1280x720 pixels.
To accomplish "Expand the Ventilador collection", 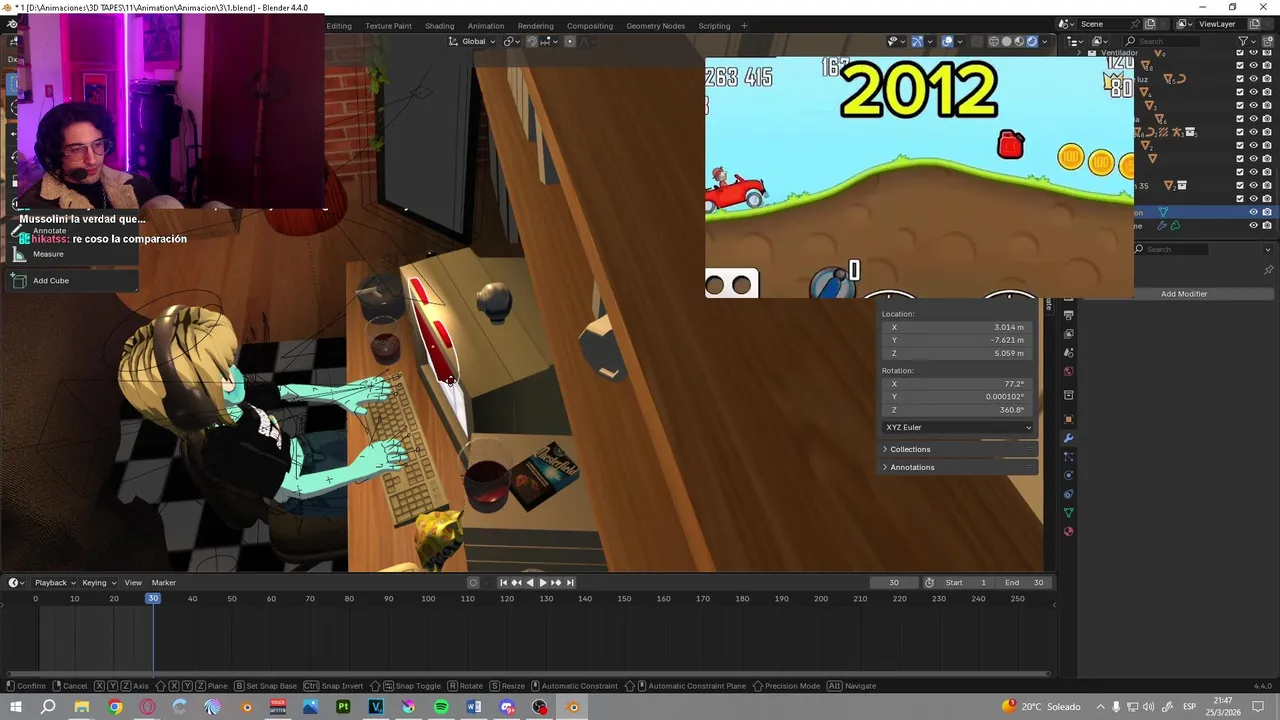I will (x=1079, y=53).
